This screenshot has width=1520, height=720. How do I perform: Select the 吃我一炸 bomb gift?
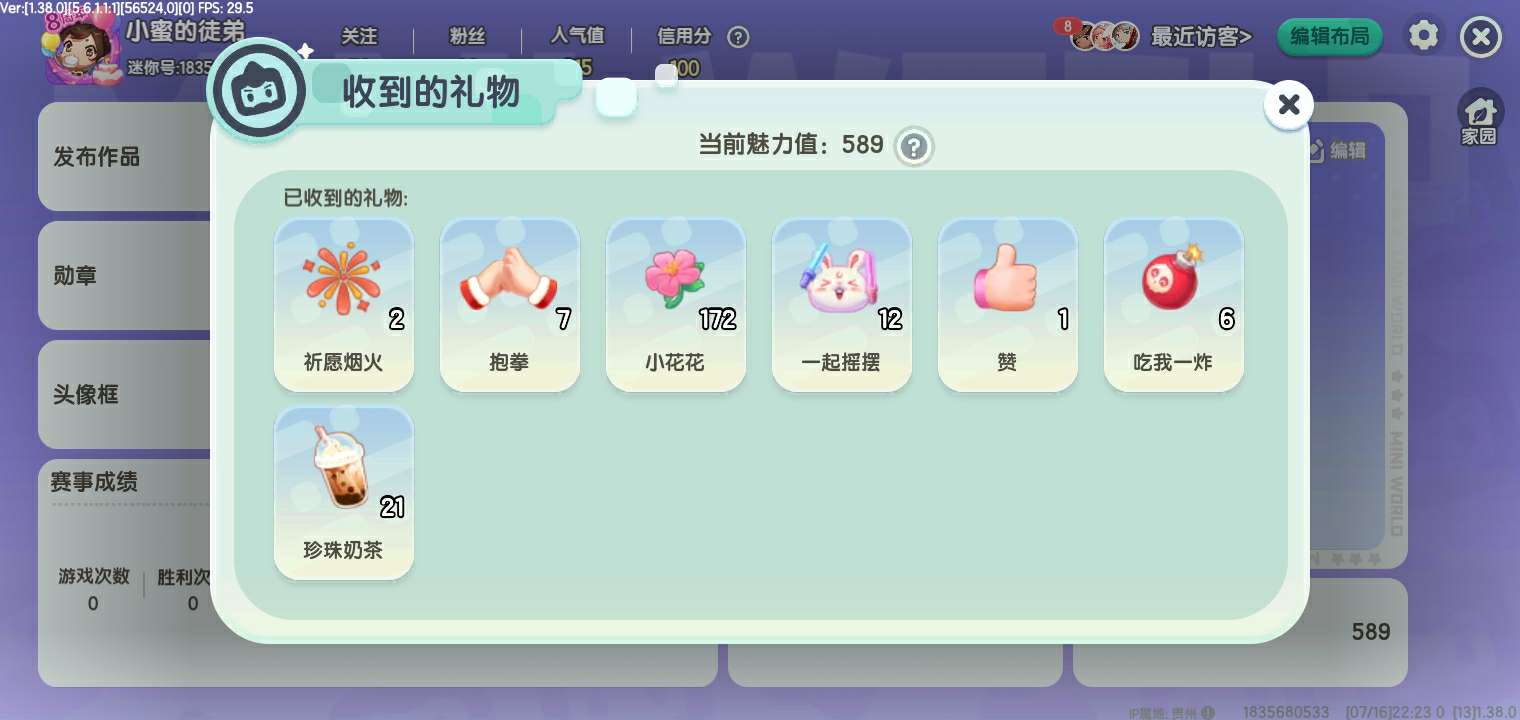pyautogui.click(x=1174, y=304)
